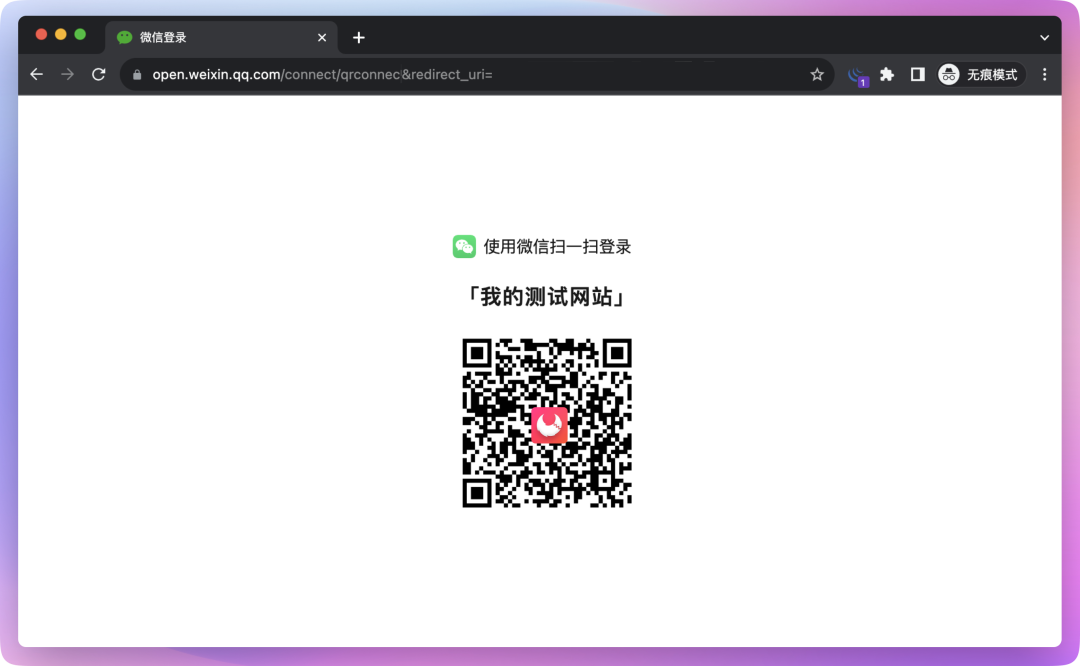Close the 微信登录 tab

(x=322, y=38)
